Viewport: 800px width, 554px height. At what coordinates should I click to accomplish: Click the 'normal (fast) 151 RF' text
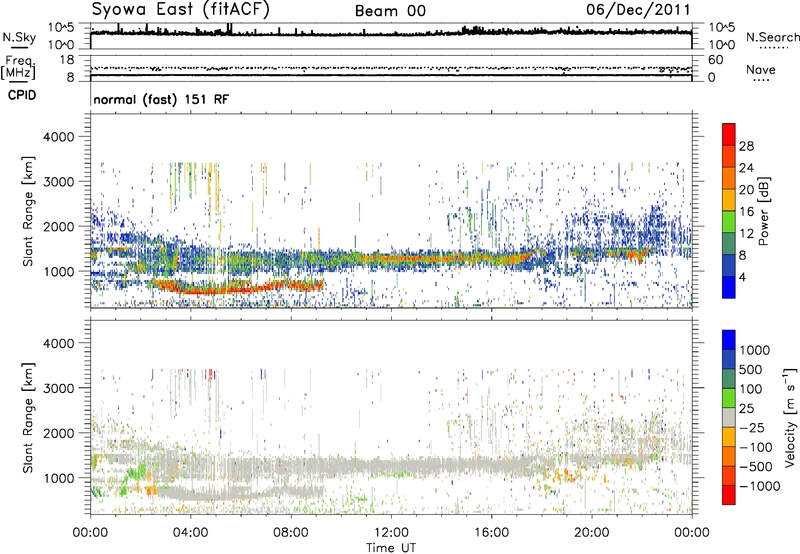point(161,99)
